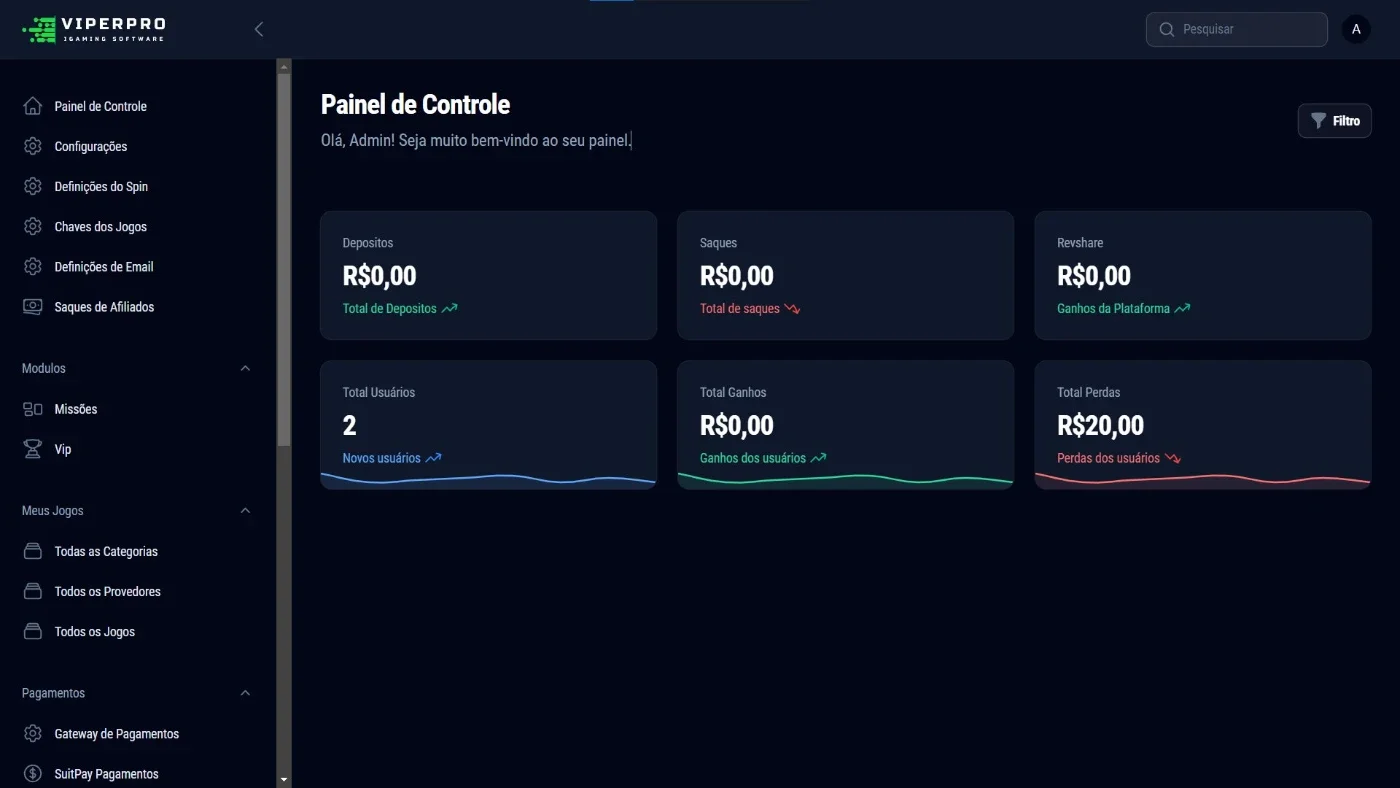Click the dollar icon beside SuitPay Pagamentos
Viewport: 1400px width, 788px height.
pos(33,774)
